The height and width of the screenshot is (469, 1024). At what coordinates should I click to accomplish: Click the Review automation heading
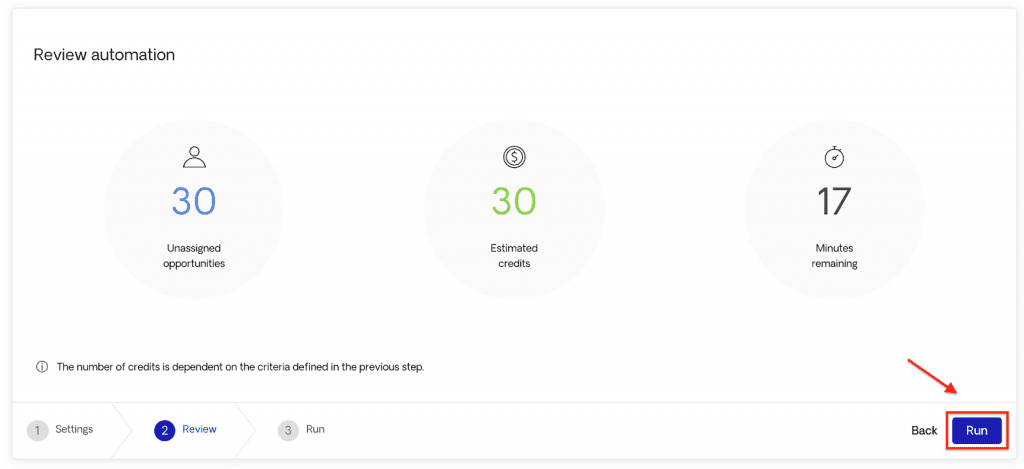(x=104, y=55)
